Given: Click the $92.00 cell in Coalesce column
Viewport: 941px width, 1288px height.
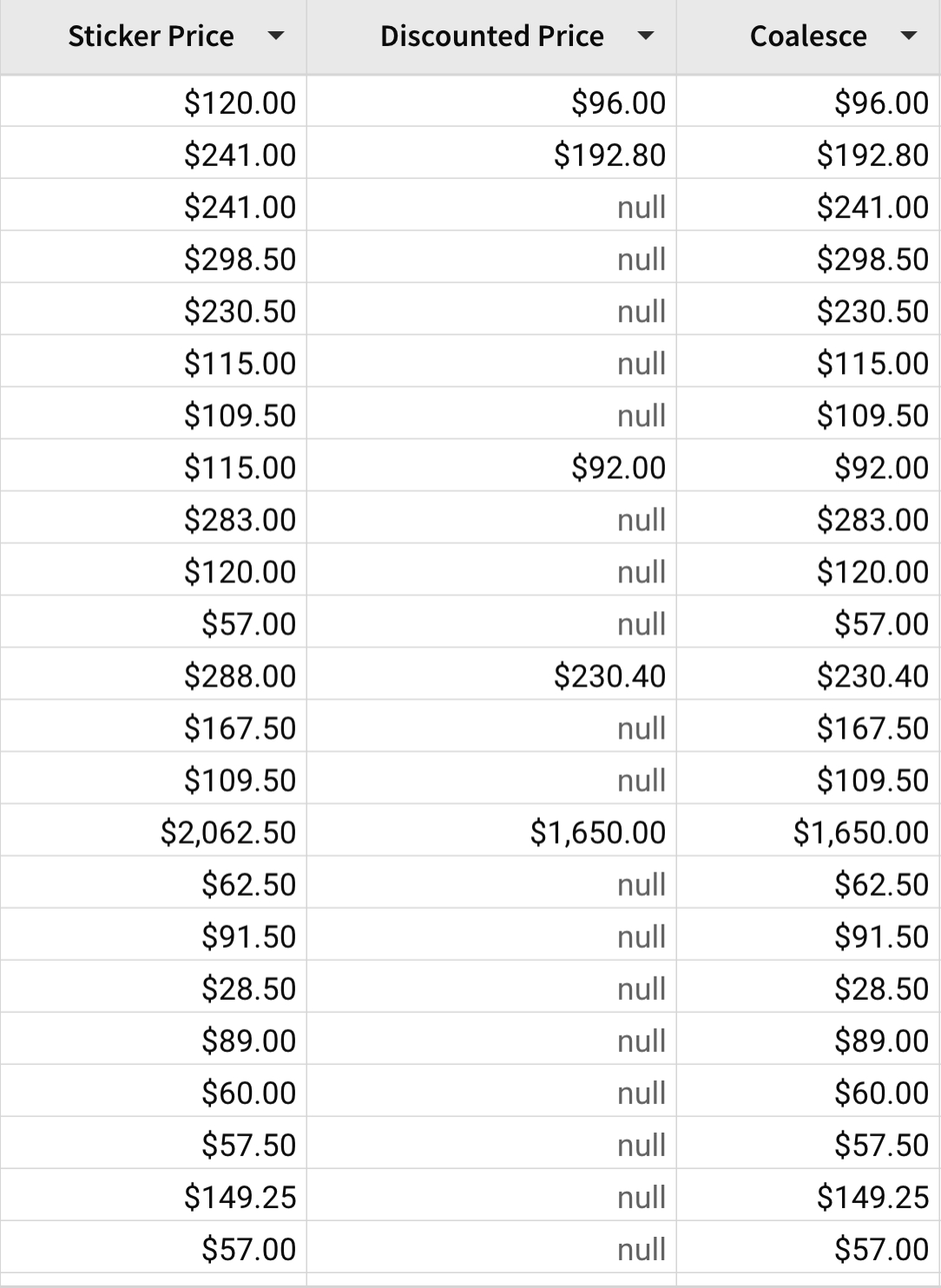Looking at the screenshot, I should coord(881,468).
